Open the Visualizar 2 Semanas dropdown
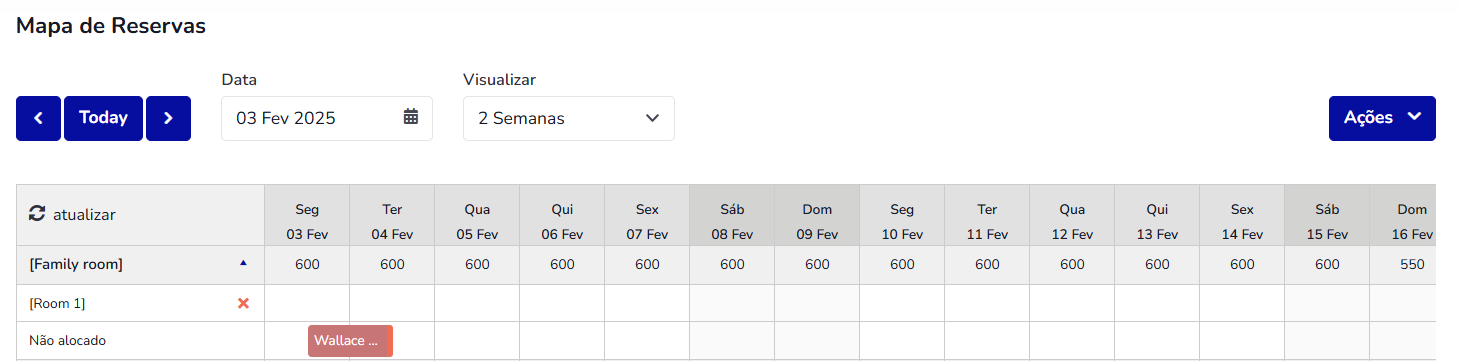 (568, 118)
